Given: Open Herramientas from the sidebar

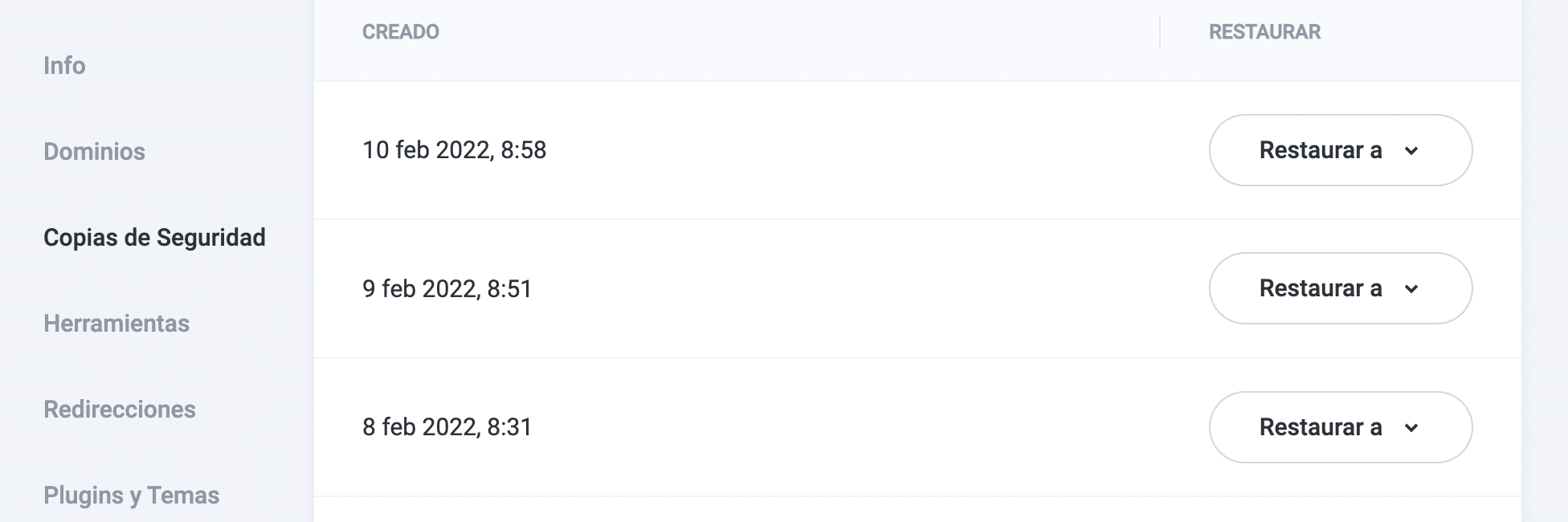Looking at the screenshot, I should [x=116, y=324].
